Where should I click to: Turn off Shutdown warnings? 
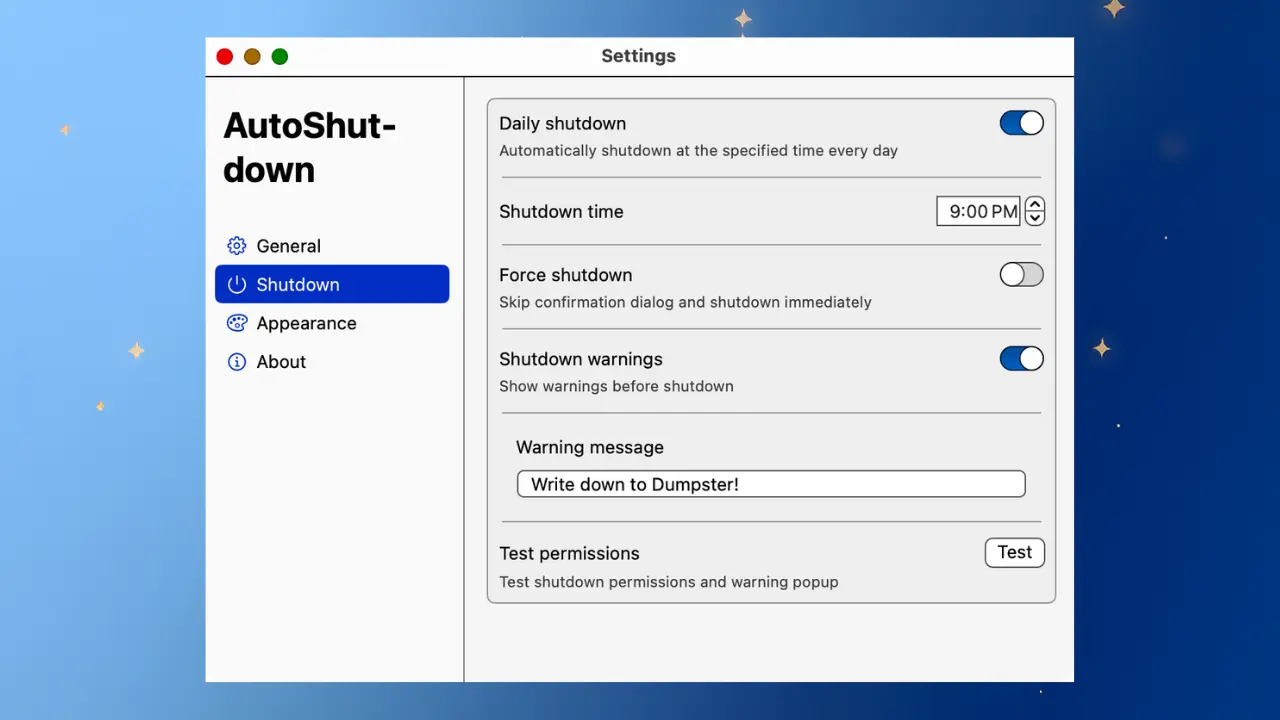click(x=1021, y=358)
